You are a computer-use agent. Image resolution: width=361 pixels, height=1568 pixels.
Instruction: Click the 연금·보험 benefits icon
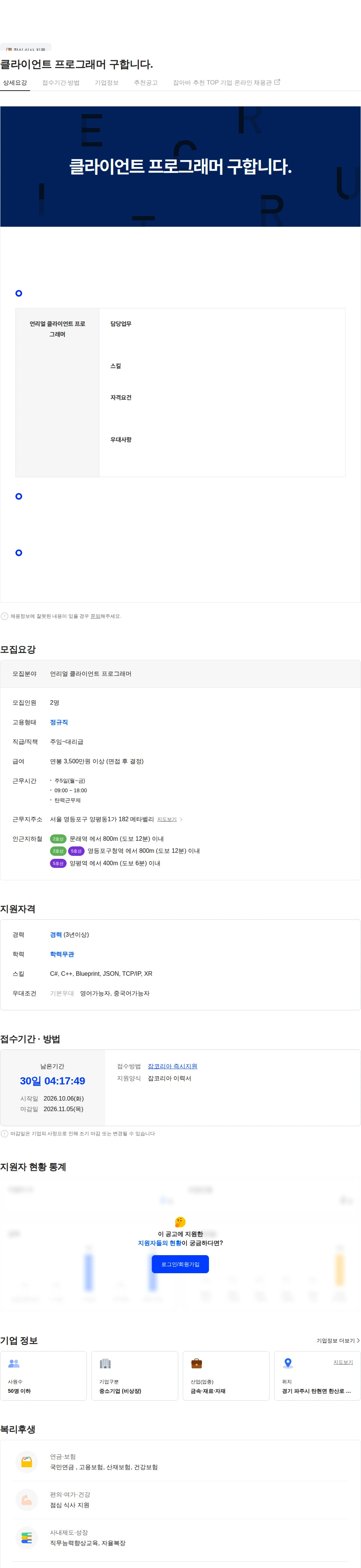pyautogui.click(x=27, y=1462)
